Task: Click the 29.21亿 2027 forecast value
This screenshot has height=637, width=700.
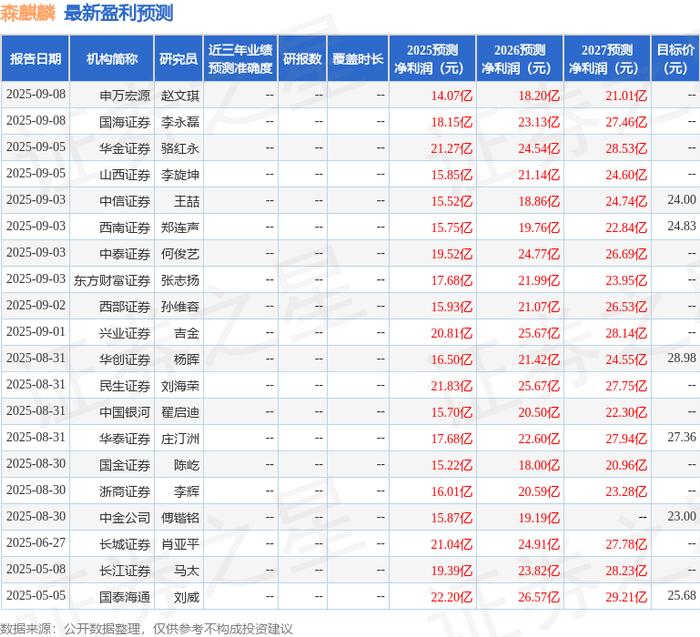Action: (626, 597)
